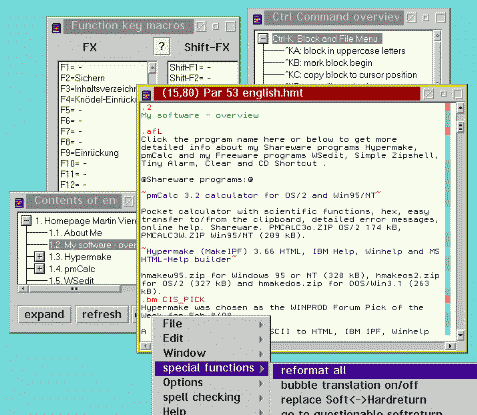Click the Function key macros title bar
This screenshot has width=477, height=415.
[x=128, y=26]
